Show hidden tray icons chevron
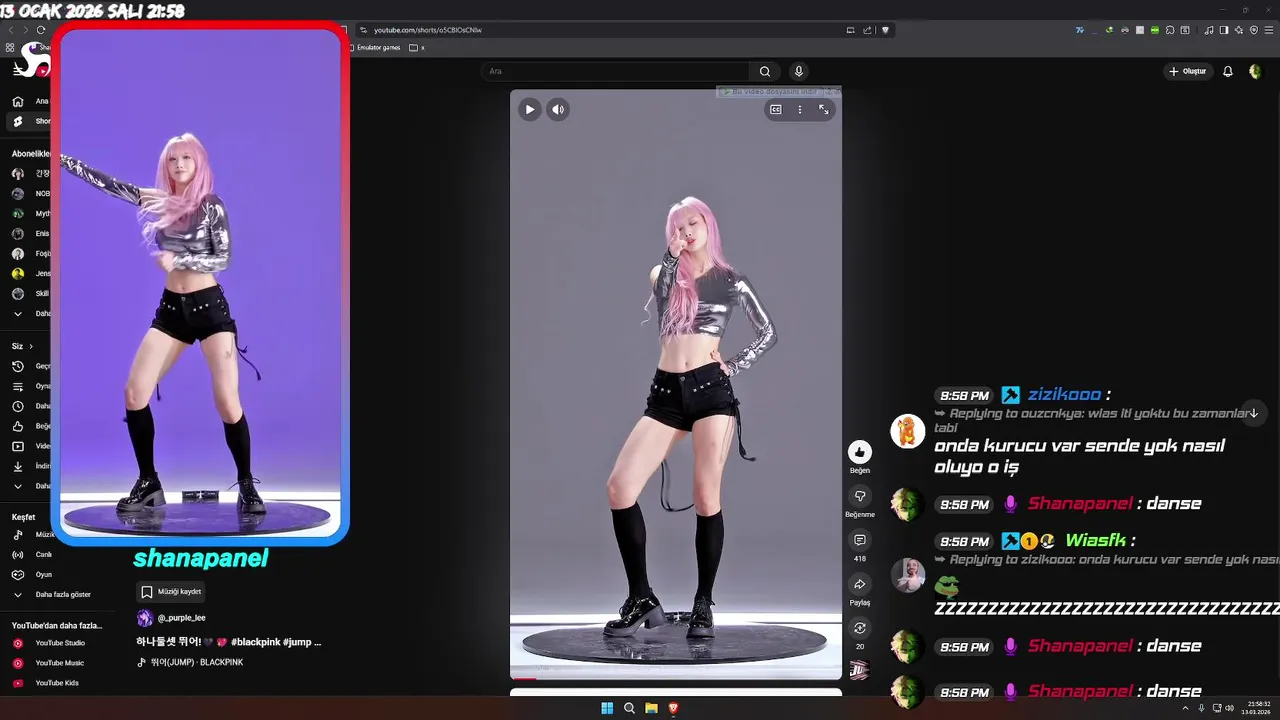The height and width of the screenshot is (720, 1280). (x=1186, y=708)
